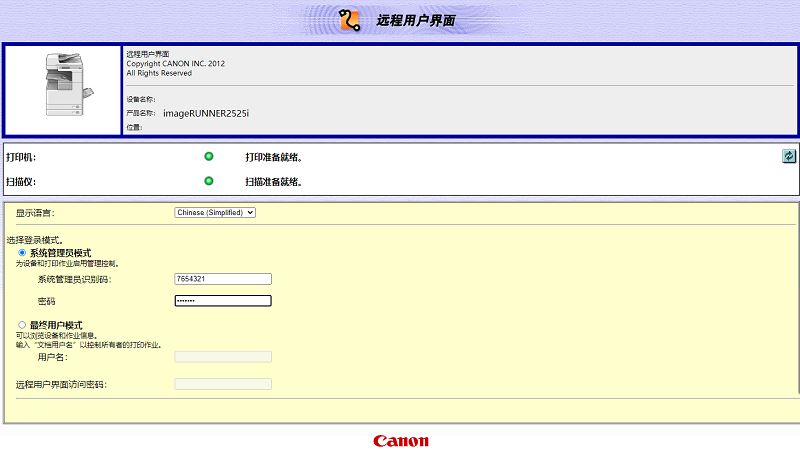Click the 打印机 status label
This screenshot has height=451, width=800.
click(x=21, y=157)
